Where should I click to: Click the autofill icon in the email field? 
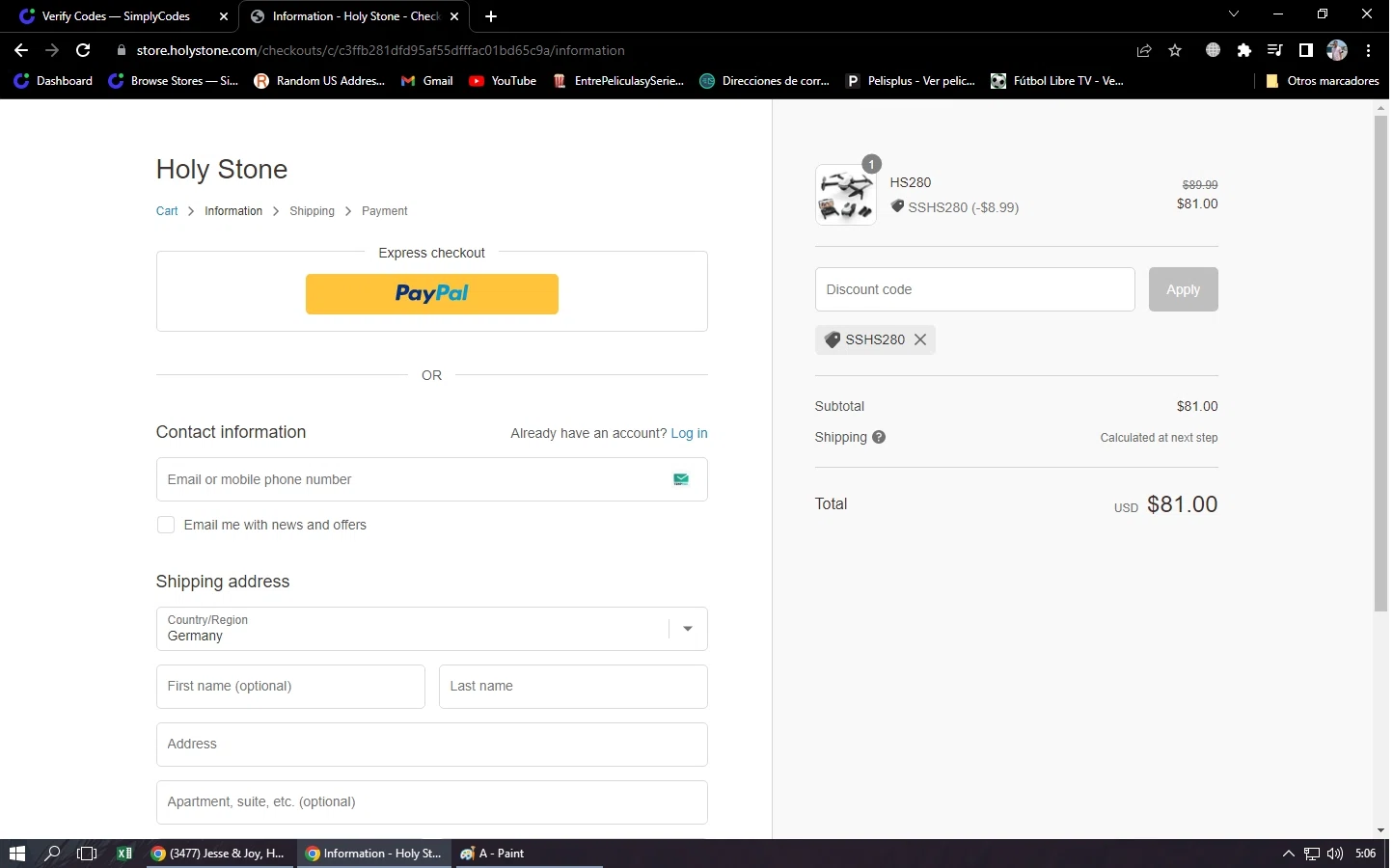681,479
